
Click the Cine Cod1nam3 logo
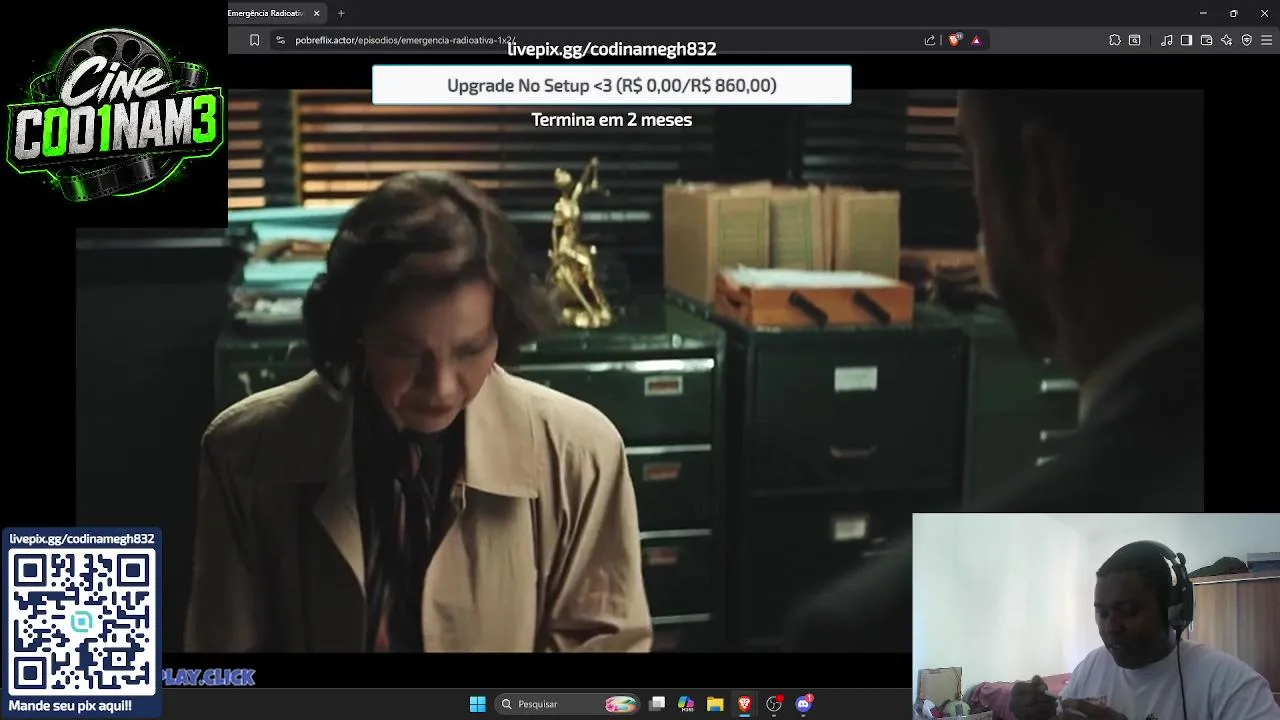114,113
